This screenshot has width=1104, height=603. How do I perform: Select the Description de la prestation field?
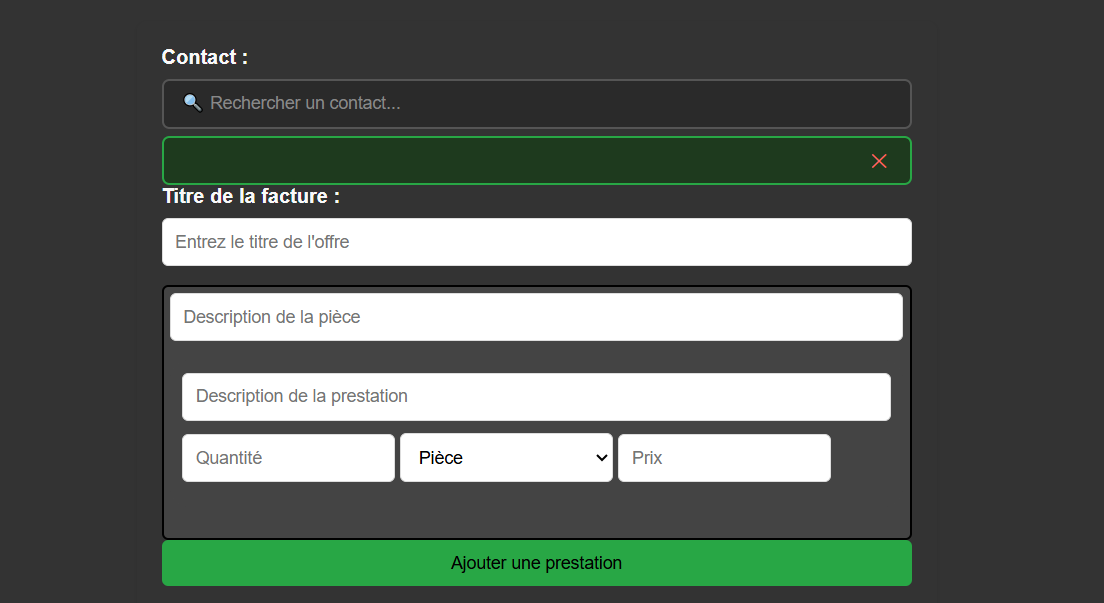coord(536,397)
